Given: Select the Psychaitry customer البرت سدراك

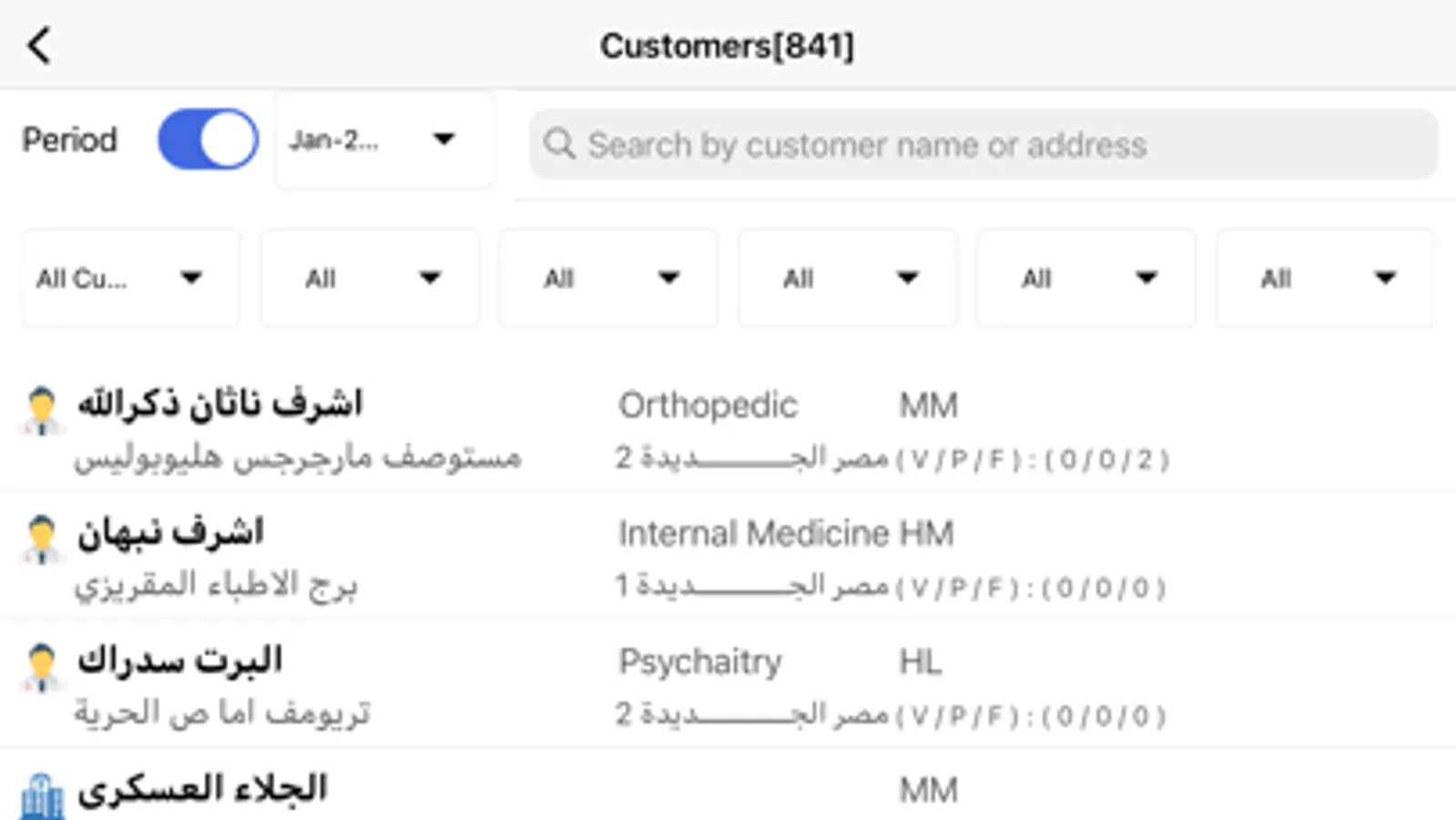Looking at the screenshot, I should pyautogui.click(x=179, y=661).
